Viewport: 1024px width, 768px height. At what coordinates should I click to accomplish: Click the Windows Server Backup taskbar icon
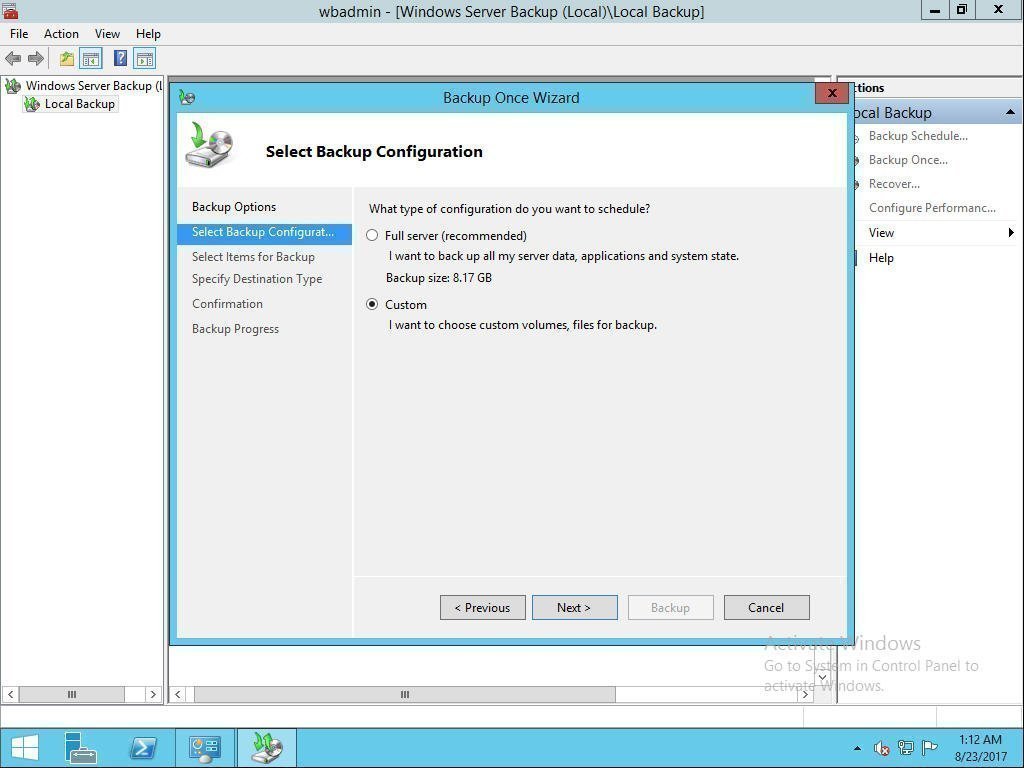(x=266, y=748)
